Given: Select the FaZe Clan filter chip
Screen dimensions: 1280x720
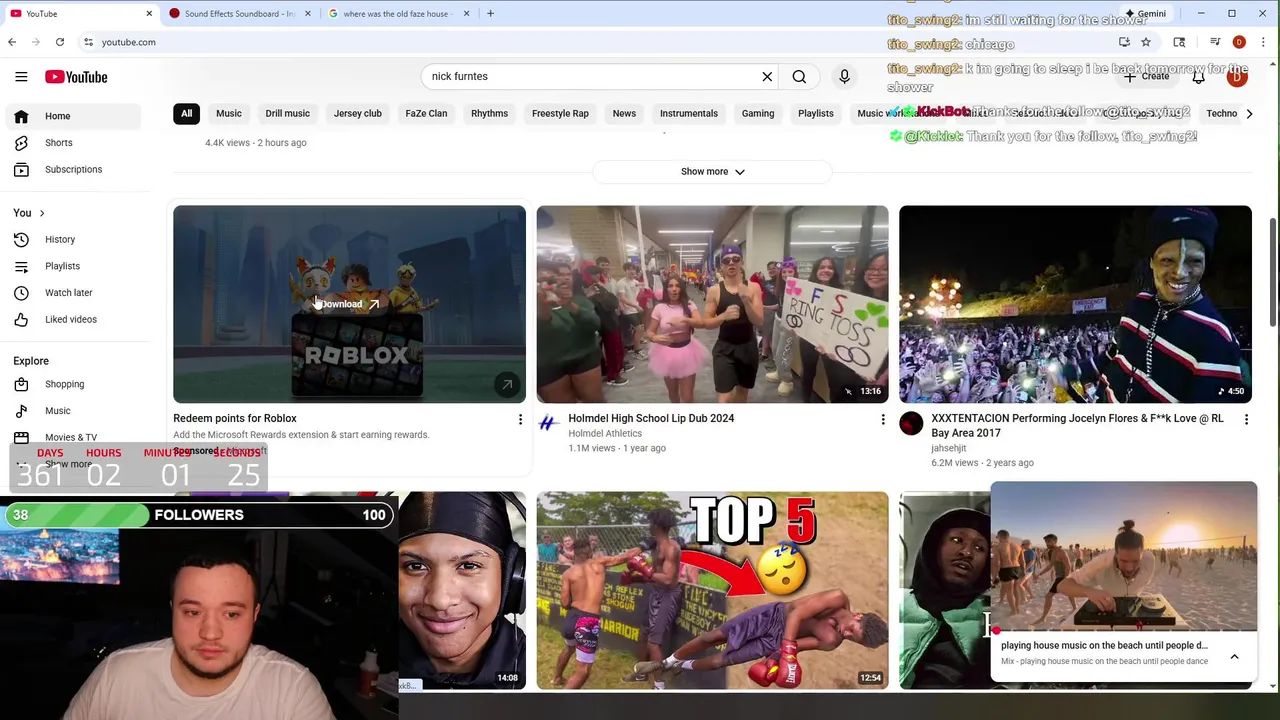Looking at the screenshot, I should pos(426,114).
